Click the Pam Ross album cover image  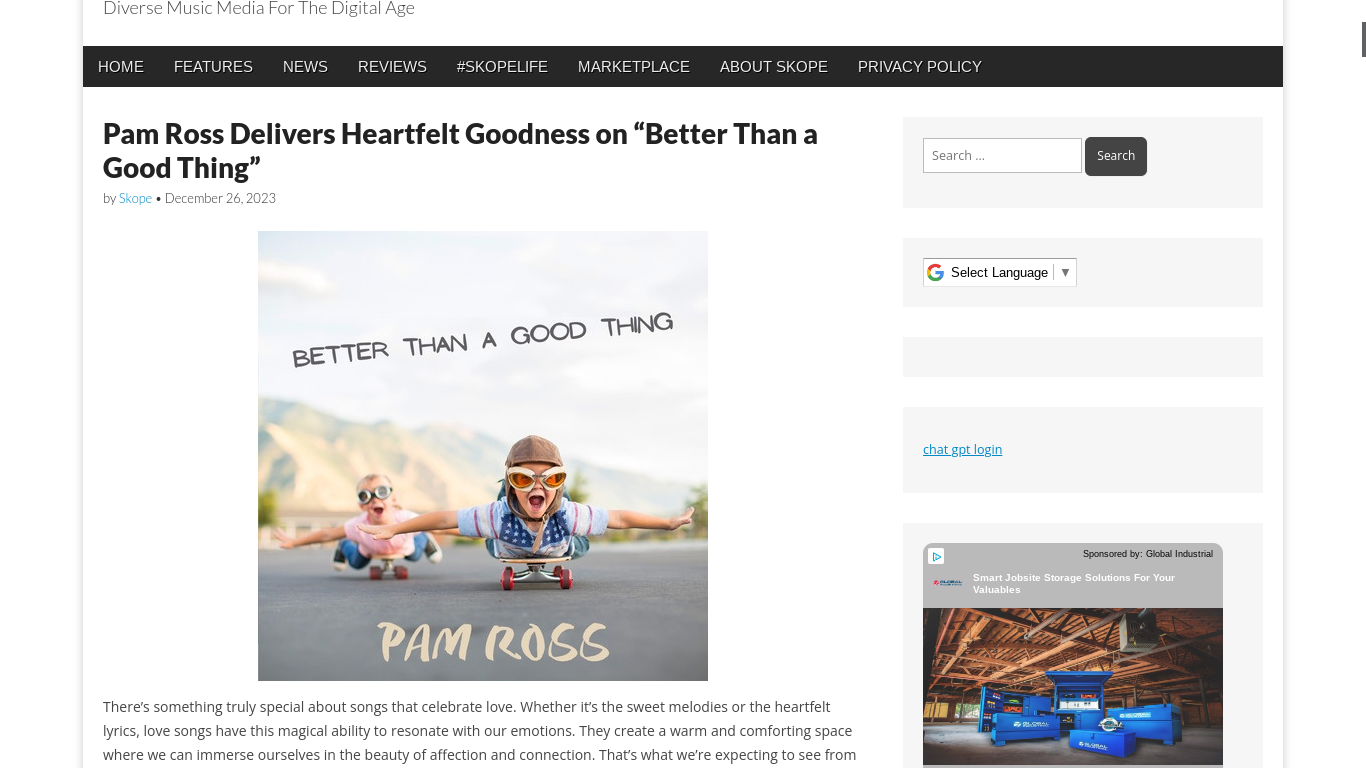click(483, 456)
